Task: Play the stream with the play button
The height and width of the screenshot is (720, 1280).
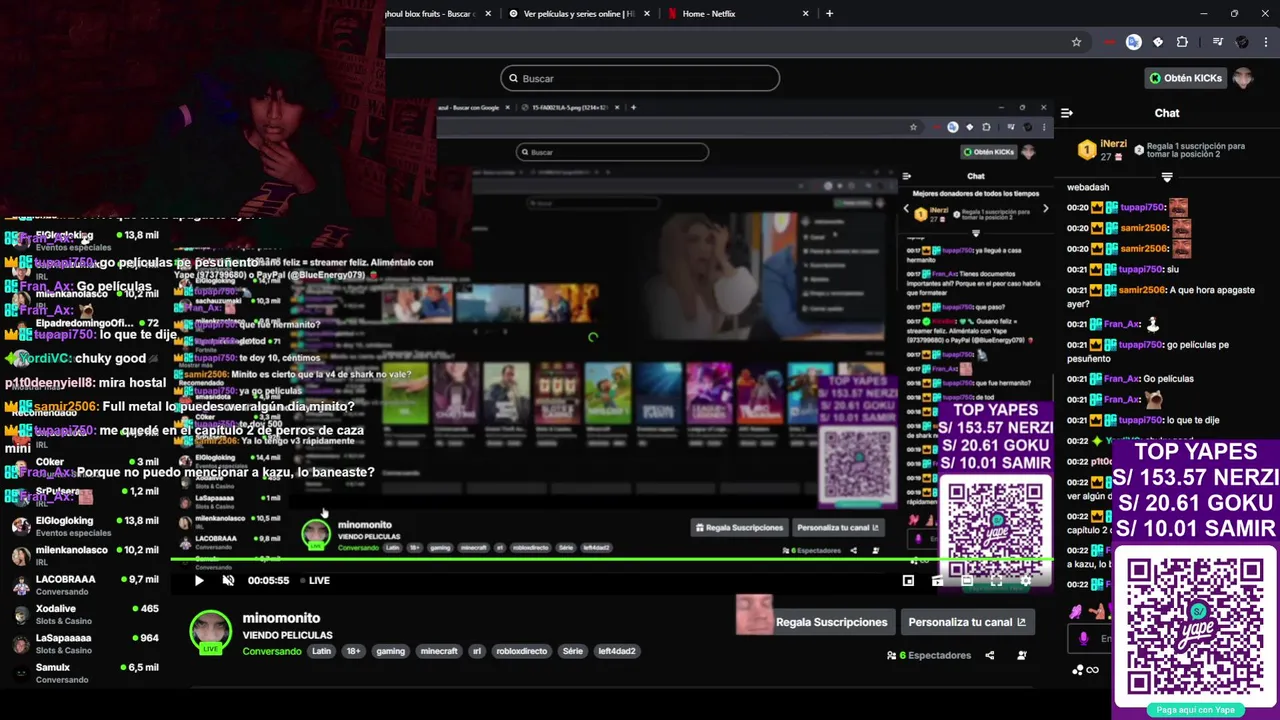Action: 199,580
